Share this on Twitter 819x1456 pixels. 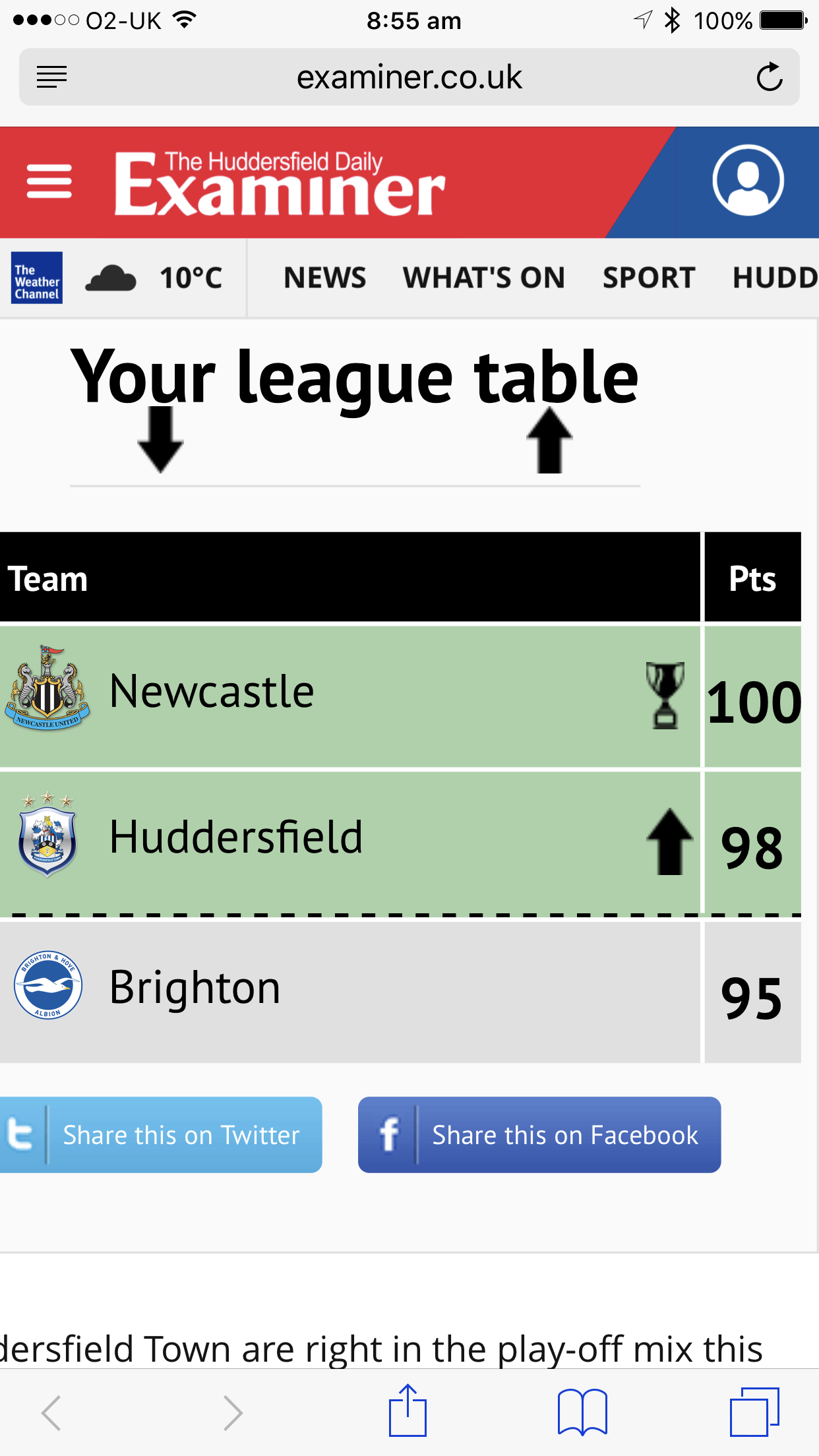(161, 1135)
